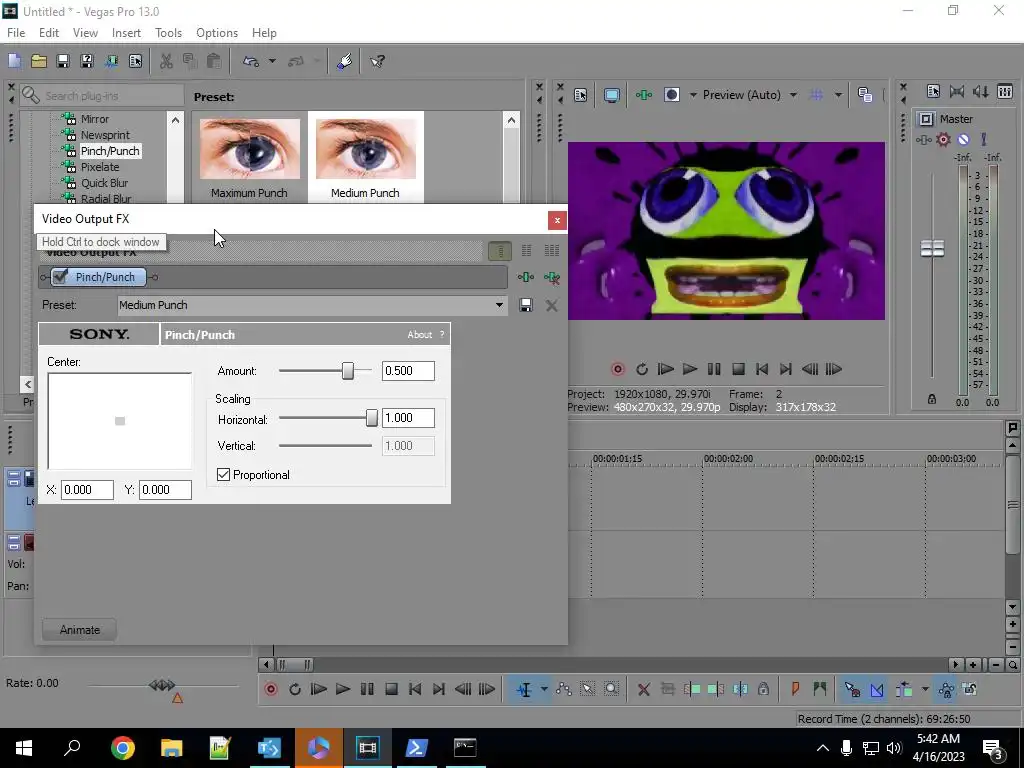
Task: Click the Amount value field 0.500
Action: 408,371
